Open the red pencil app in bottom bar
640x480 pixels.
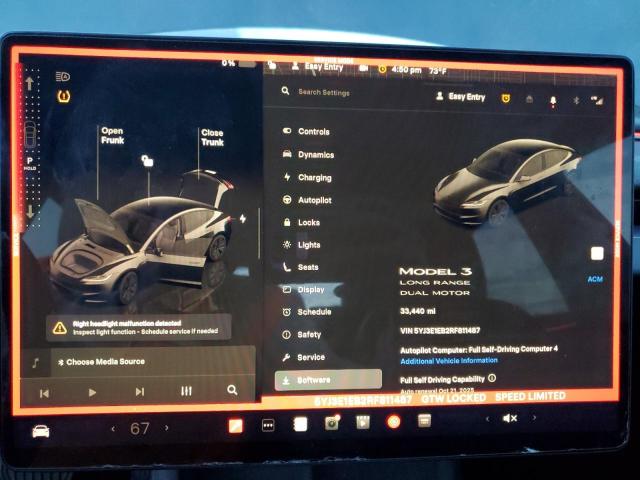[236, 426]
